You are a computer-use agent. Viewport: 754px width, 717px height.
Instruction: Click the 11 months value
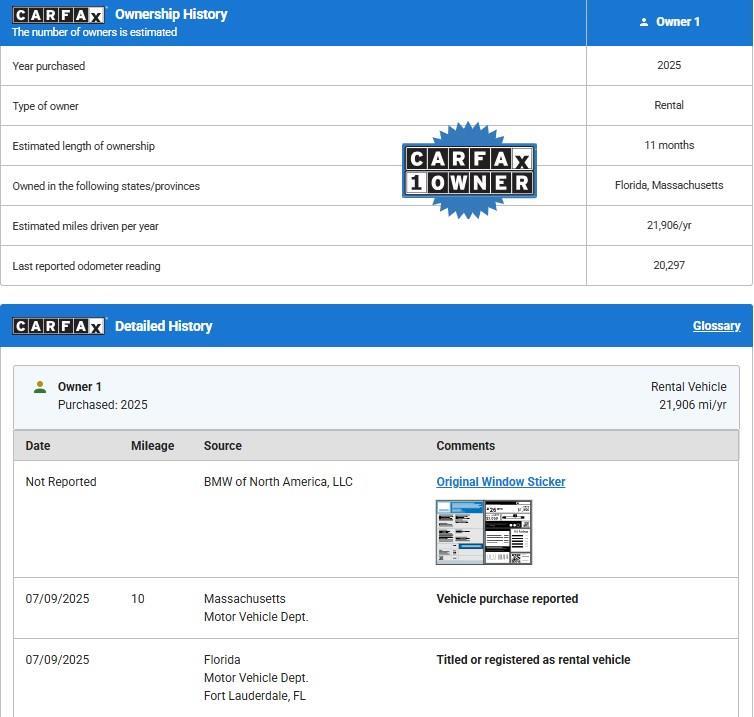(x=669, y=145)
